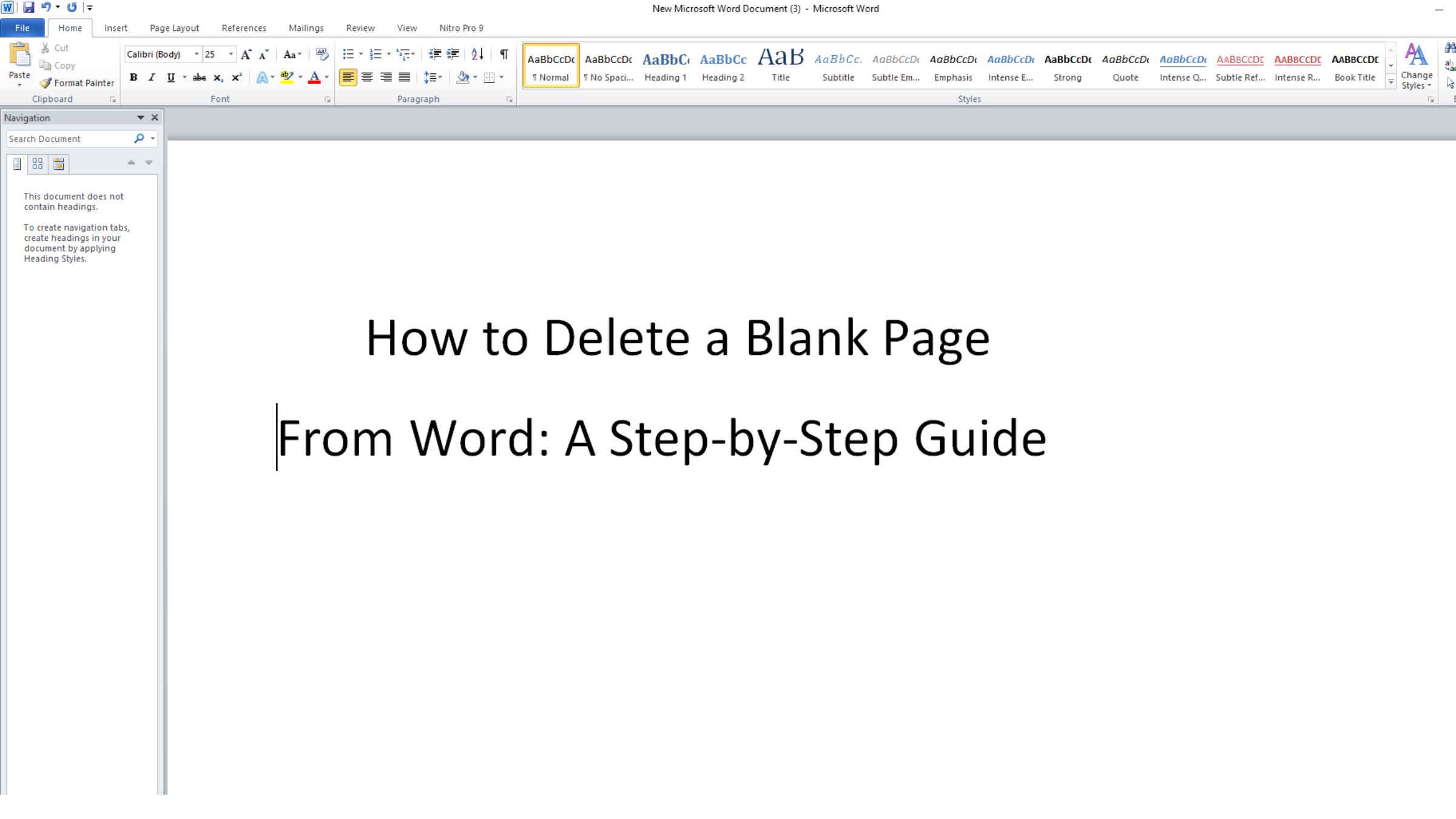Viewport: 1456px width, 819px height.
Task: Open the File tab
Action: 22,28
